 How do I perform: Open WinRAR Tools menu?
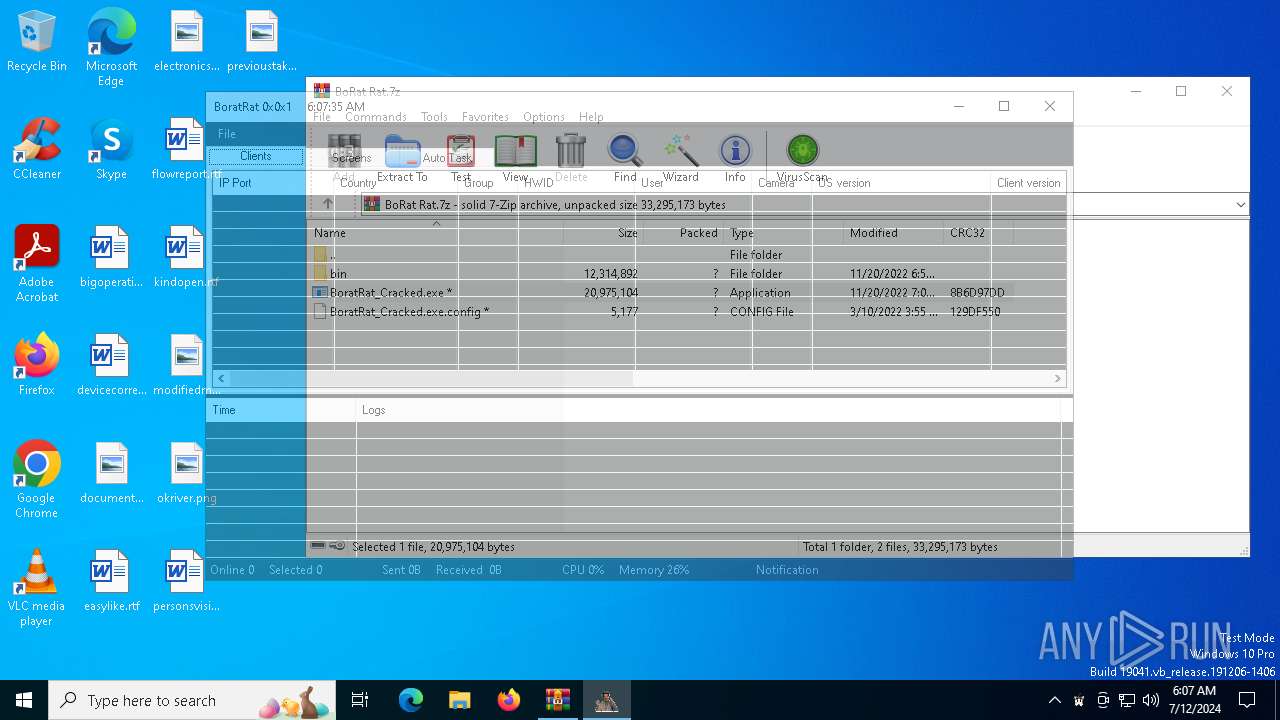pos(434,117)
